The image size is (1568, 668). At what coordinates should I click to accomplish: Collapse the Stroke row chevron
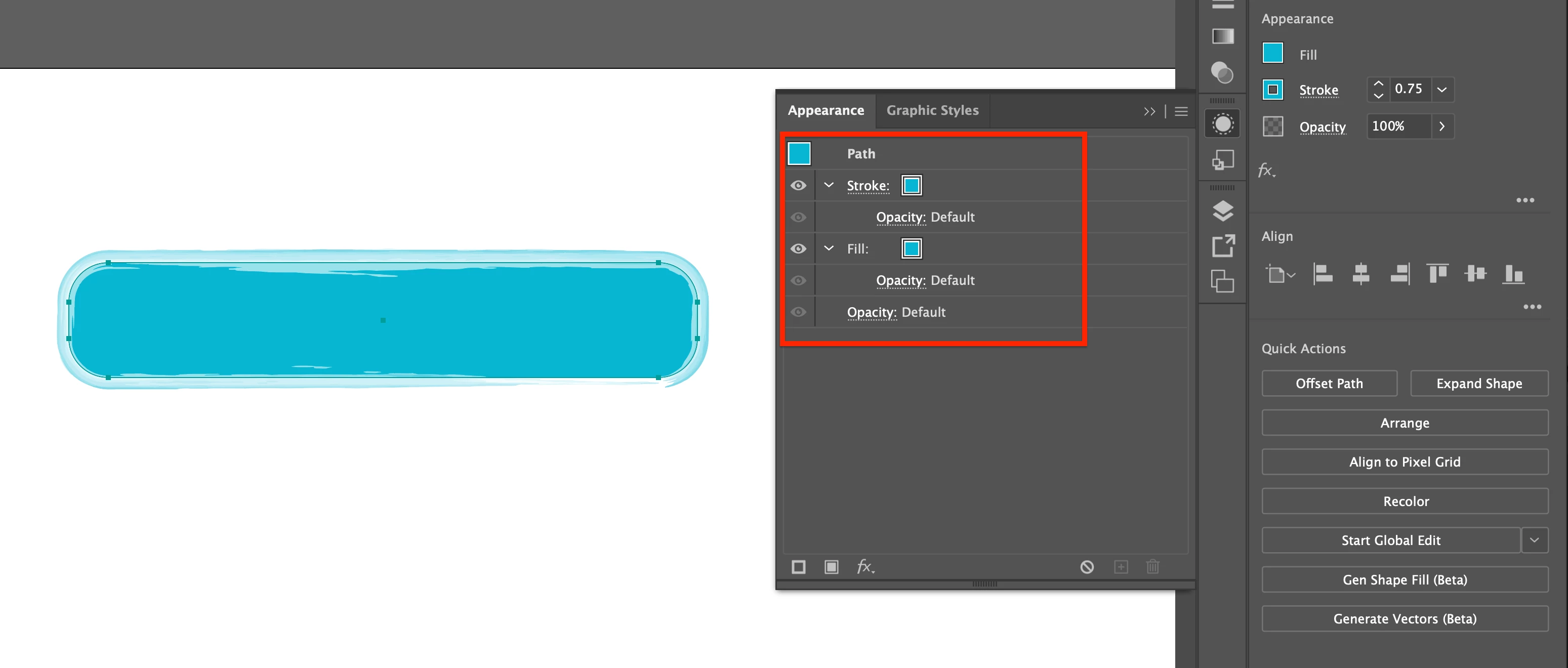pyautogui.click(x=829, y=185)
